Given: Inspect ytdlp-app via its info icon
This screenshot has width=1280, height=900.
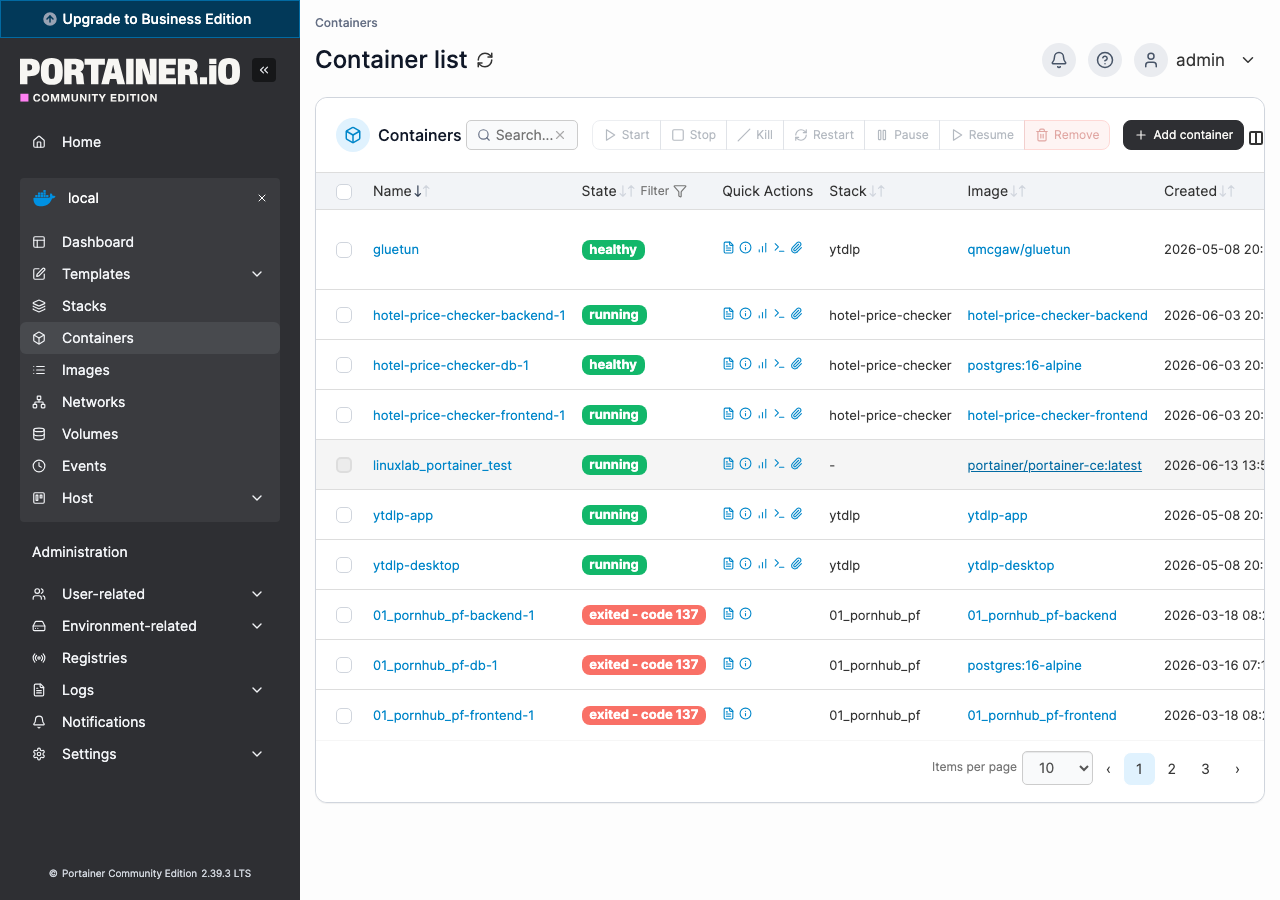Looking at the screenshot, I should point(745,514).
